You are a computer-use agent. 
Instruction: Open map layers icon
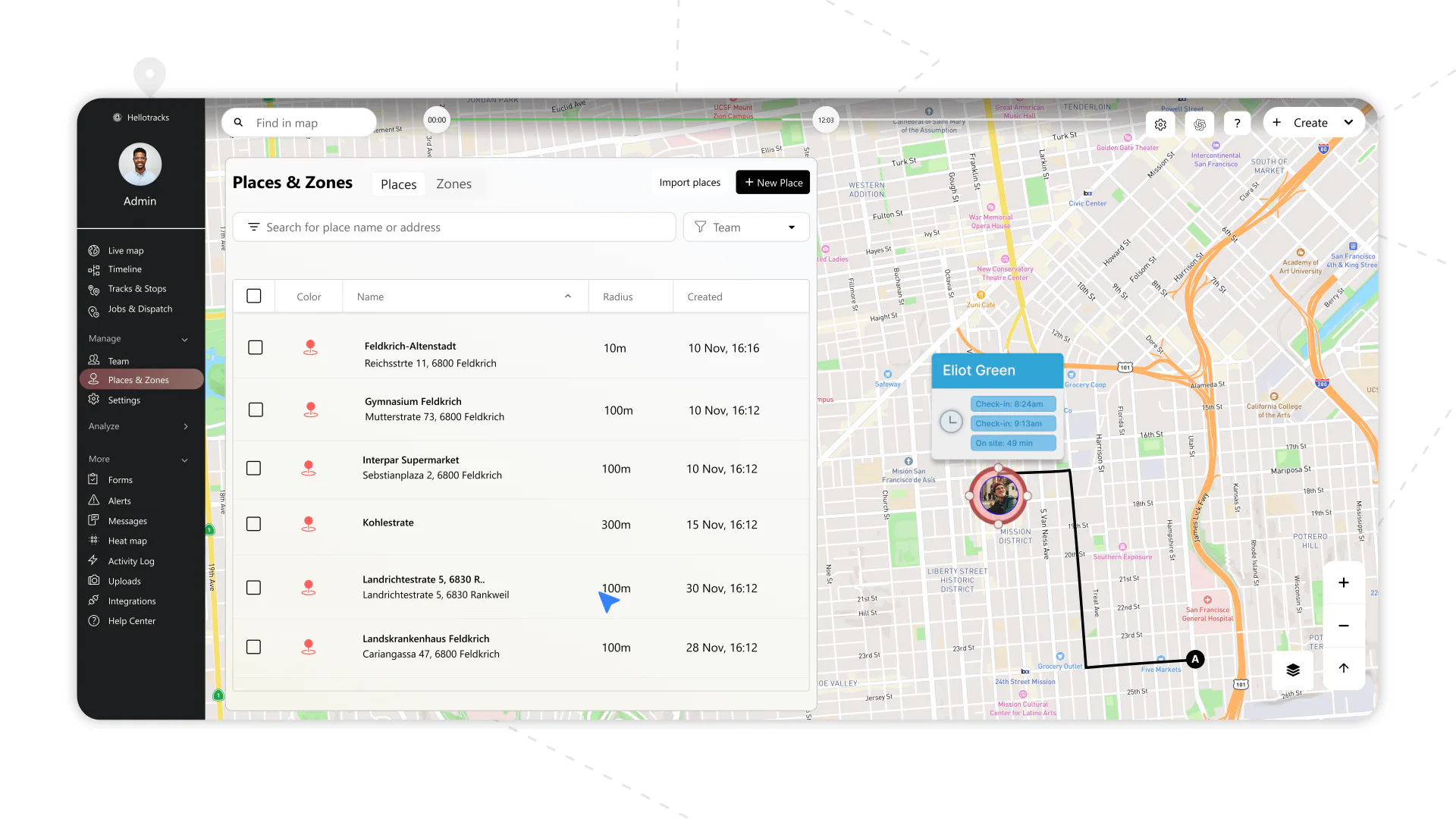click(1293, 670)
